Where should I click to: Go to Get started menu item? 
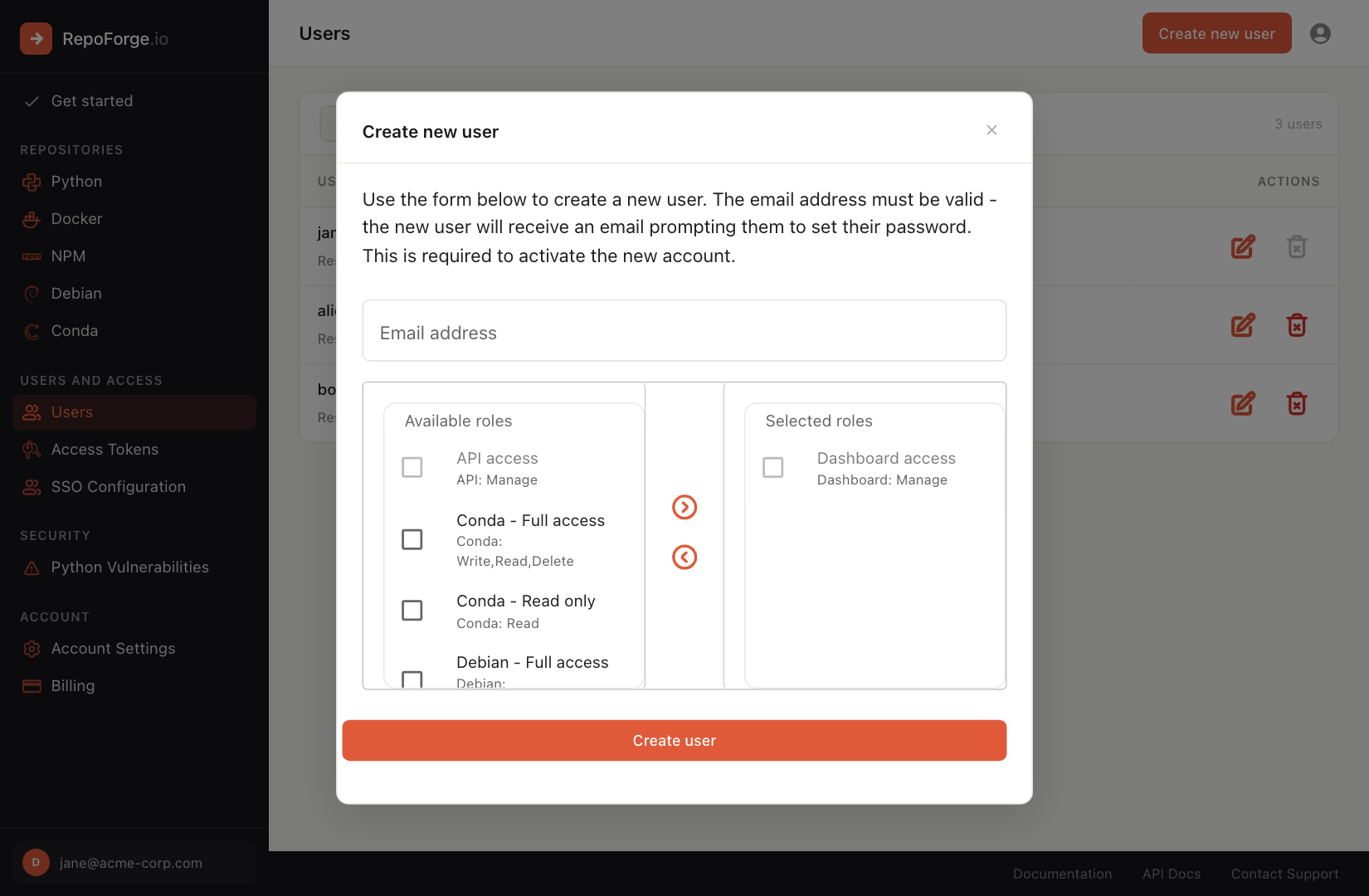[134, 101]
